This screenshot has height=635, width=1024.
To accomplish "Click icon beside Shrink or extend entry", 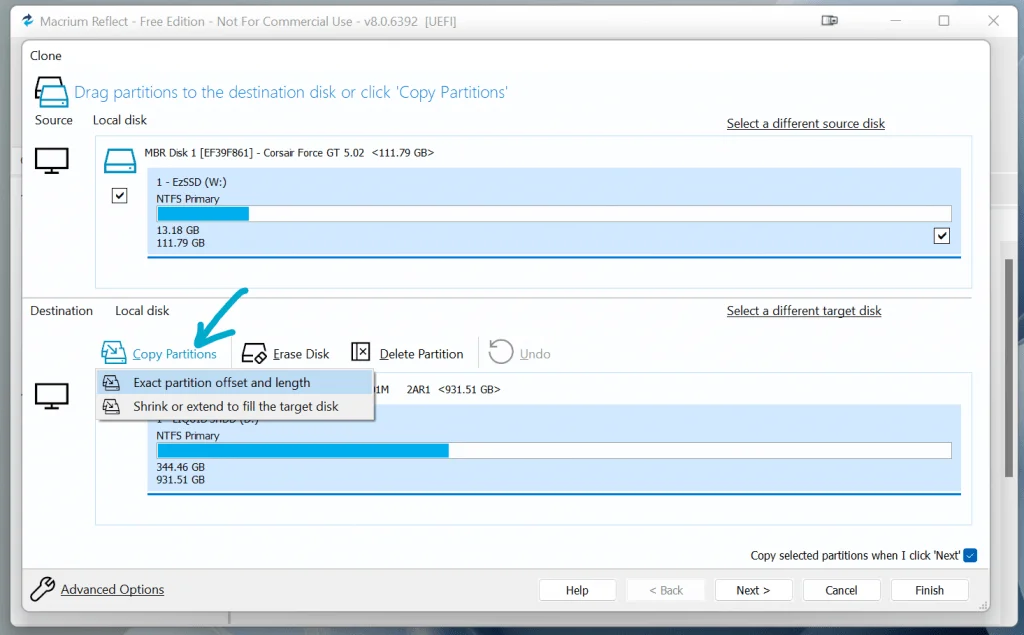I will click(x=112, y=406).
